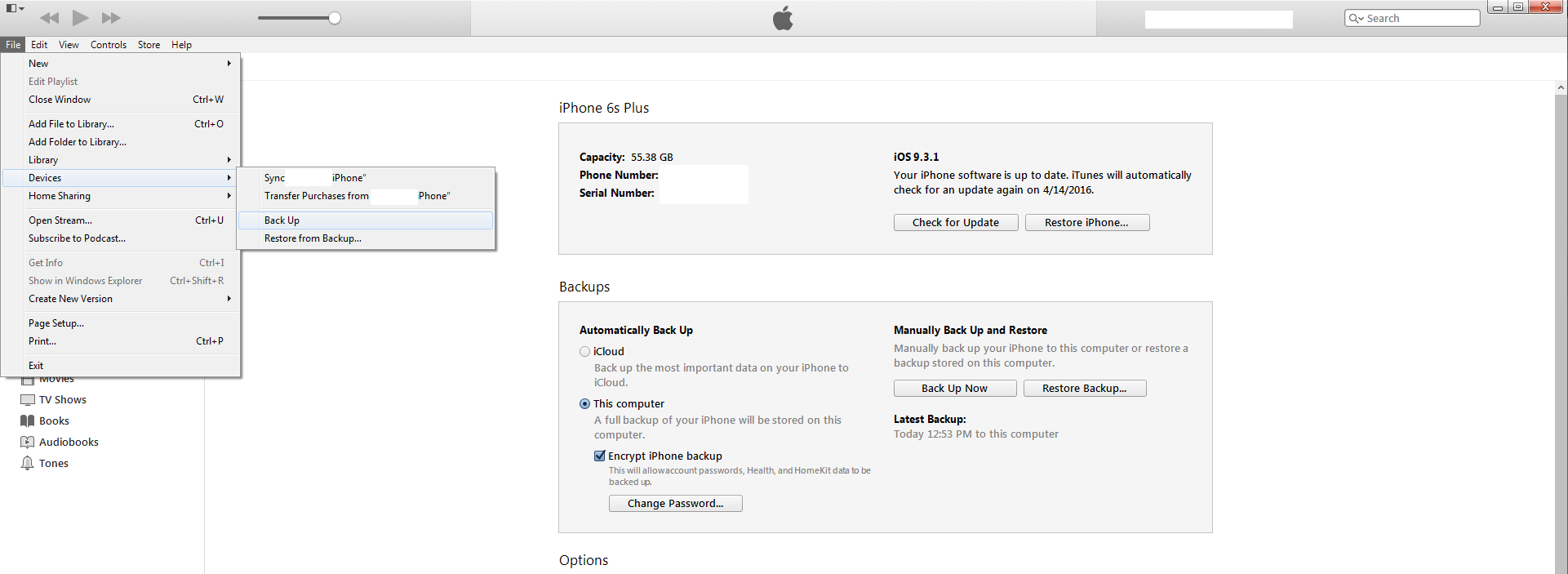Expand the New submenu

coord(122,64)
